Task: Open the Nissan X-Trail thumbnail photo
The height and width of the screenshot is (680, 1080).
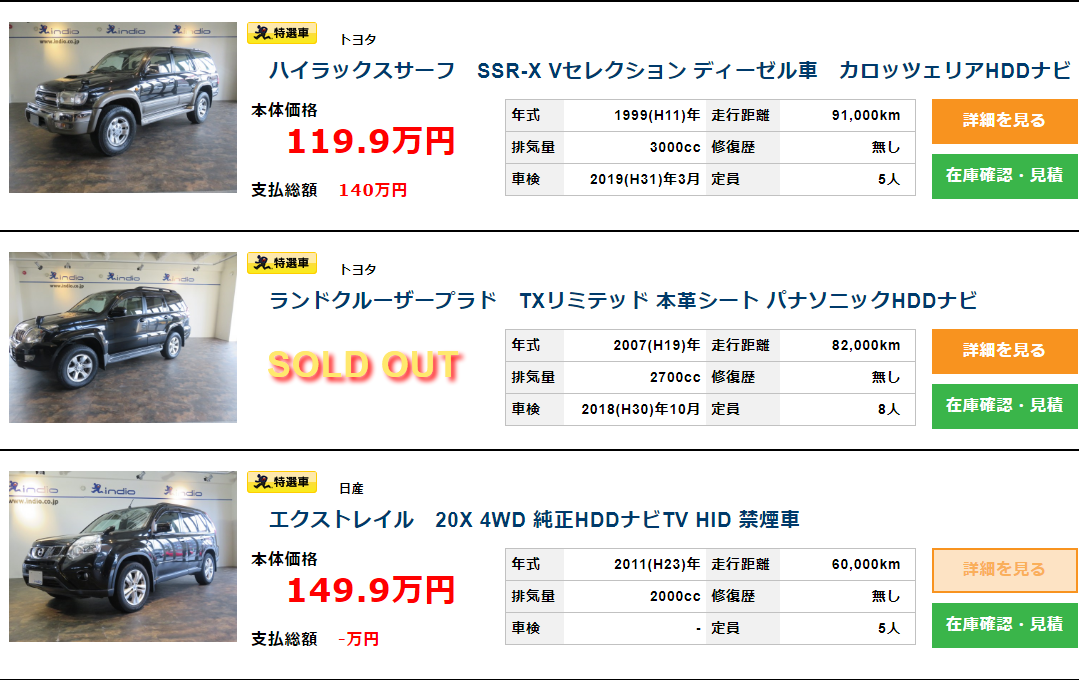Action: point(123,556)
